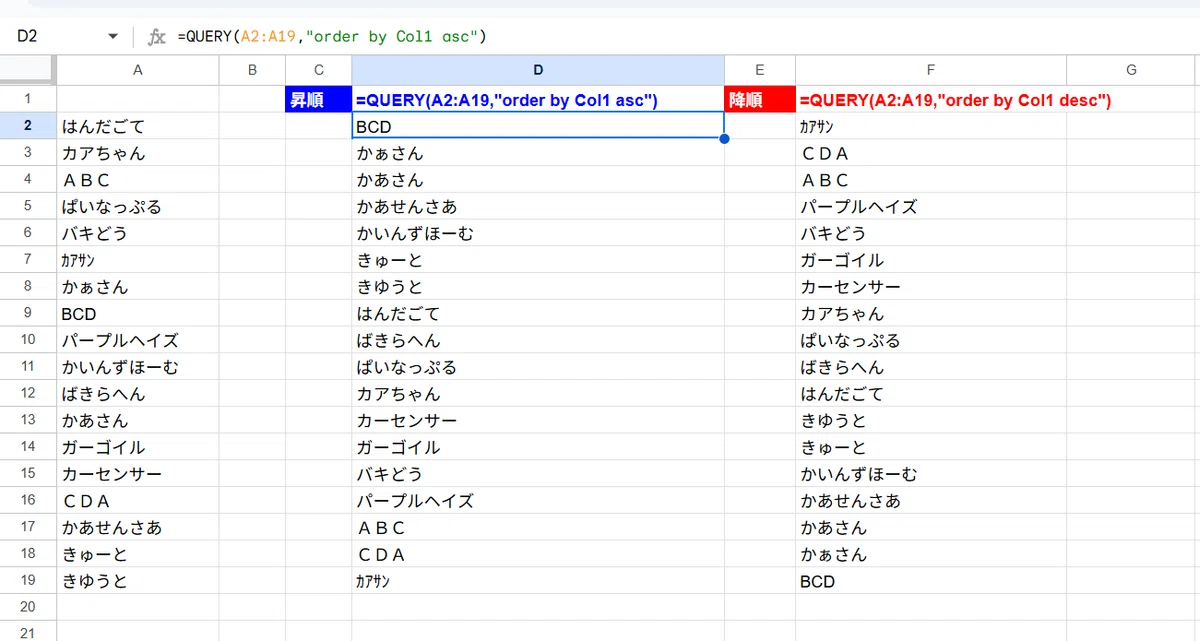Click the red 降順 cell
The width and height of the screenshot is (1200, 641).
pyautogui.click(x=760, y=99)
